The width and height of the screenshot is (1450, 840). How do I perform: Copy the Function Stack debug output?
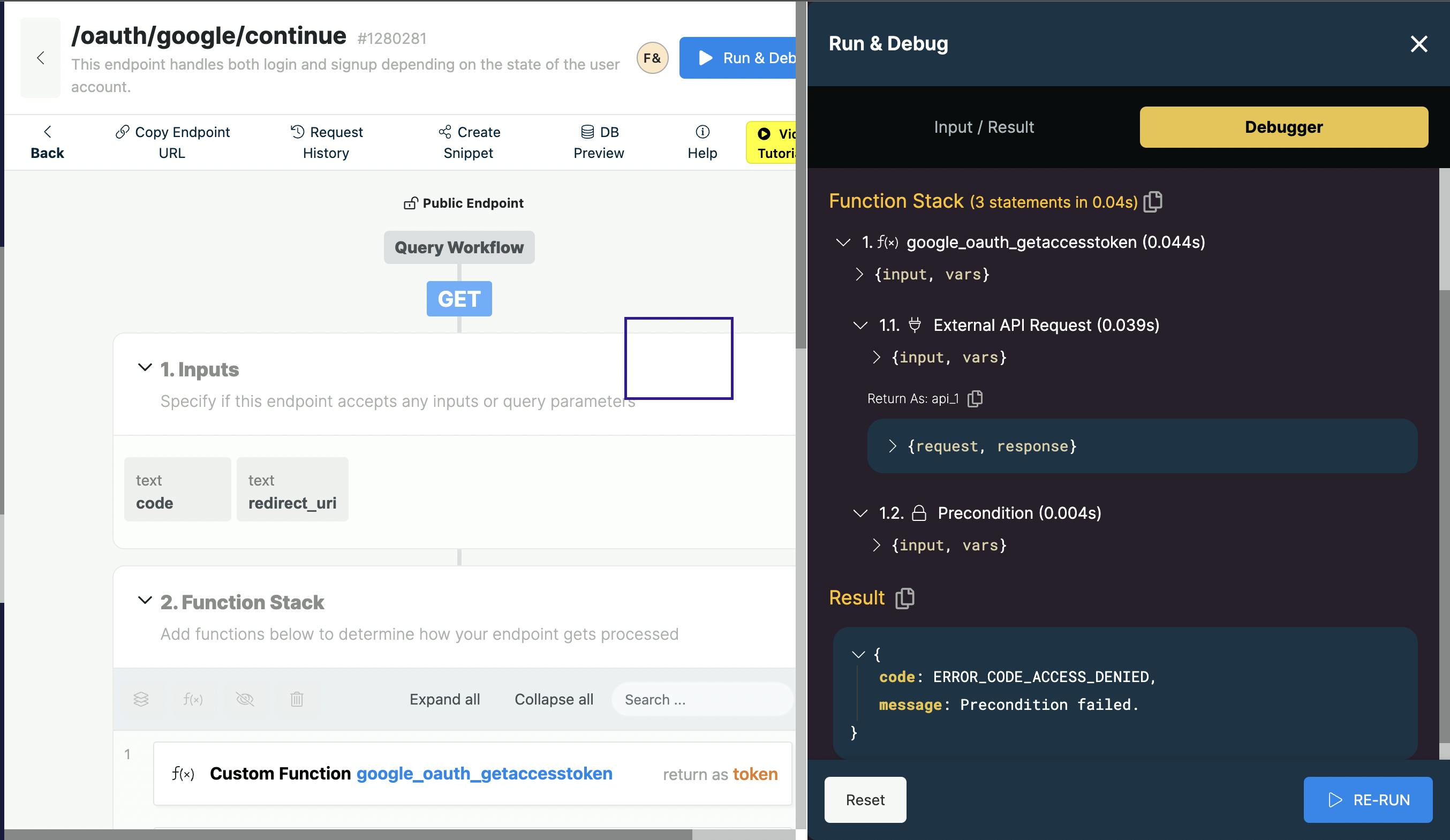tap(1152, 202)
